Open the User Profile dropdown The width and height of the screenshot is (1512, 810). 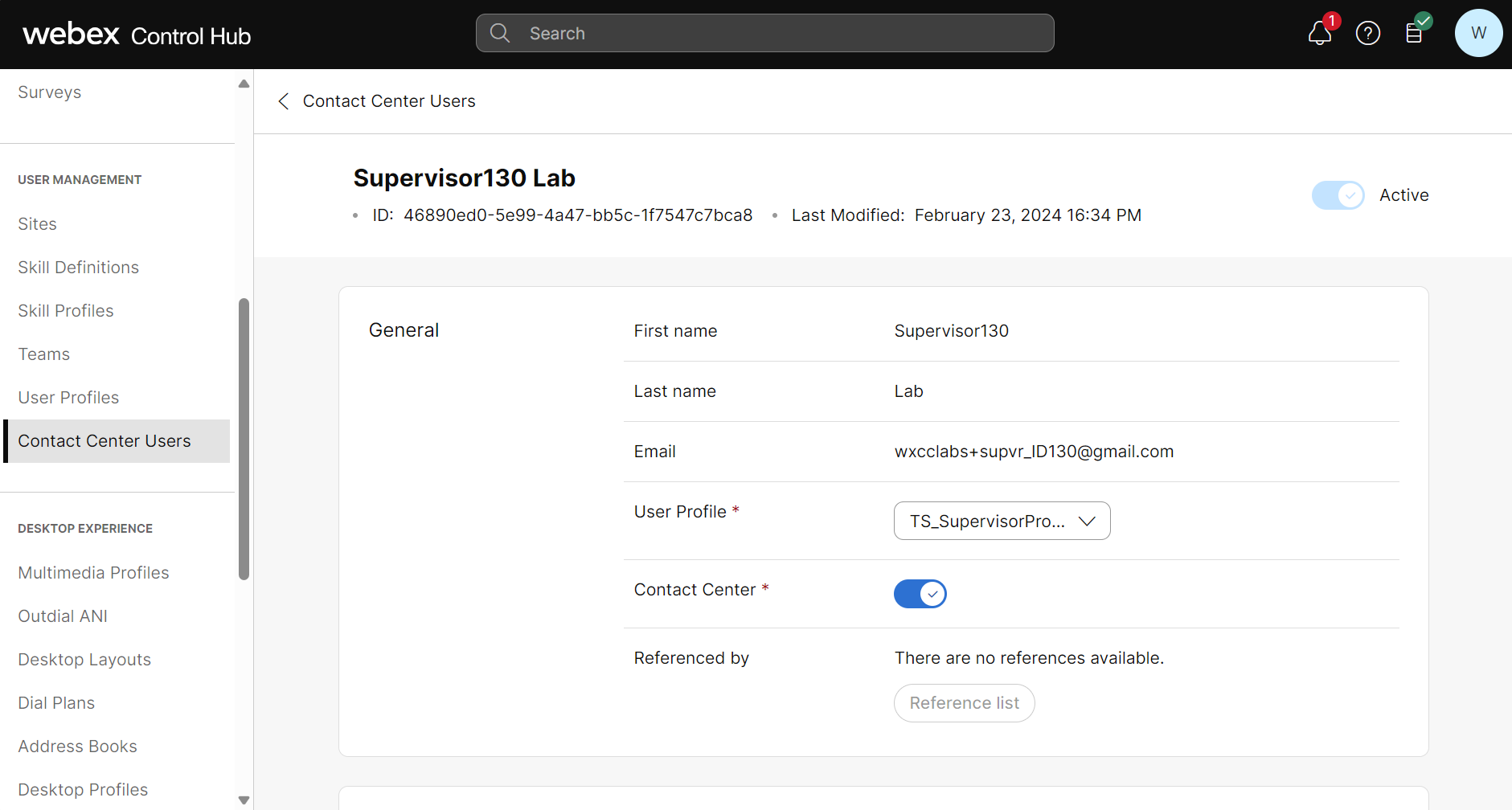(1002, 521)
